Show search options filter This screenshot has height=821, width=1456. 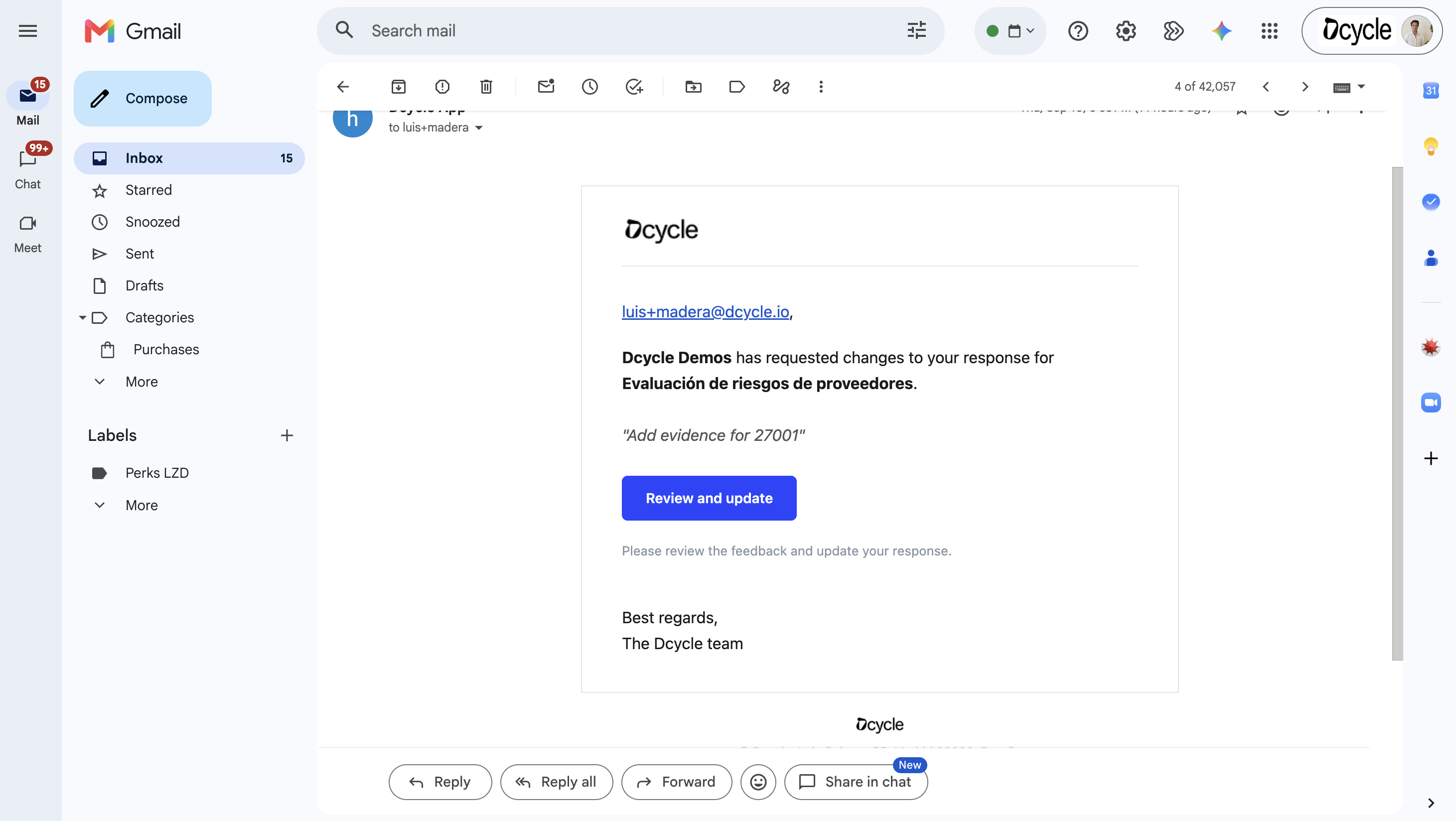coord(916,30)
